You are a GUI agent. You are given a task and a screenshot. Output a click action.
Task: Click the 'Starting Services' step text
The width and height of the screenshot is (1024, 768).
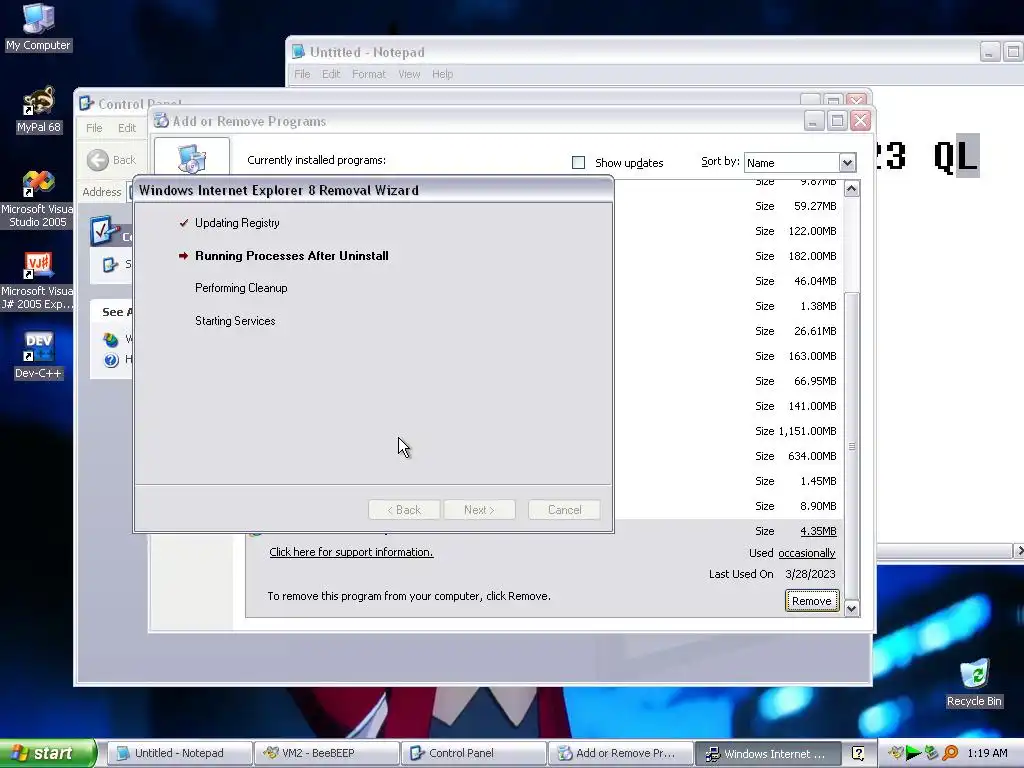[x=235, y=321]
